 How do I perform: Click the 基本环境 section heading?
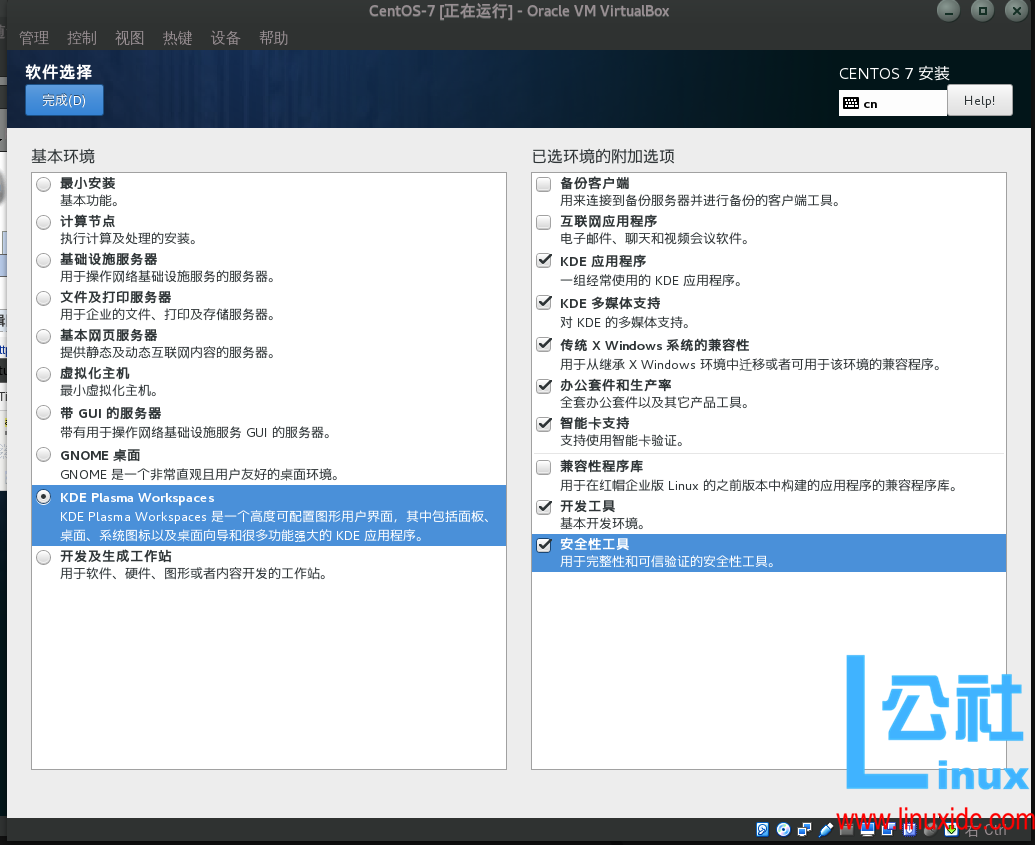(63, 156)
